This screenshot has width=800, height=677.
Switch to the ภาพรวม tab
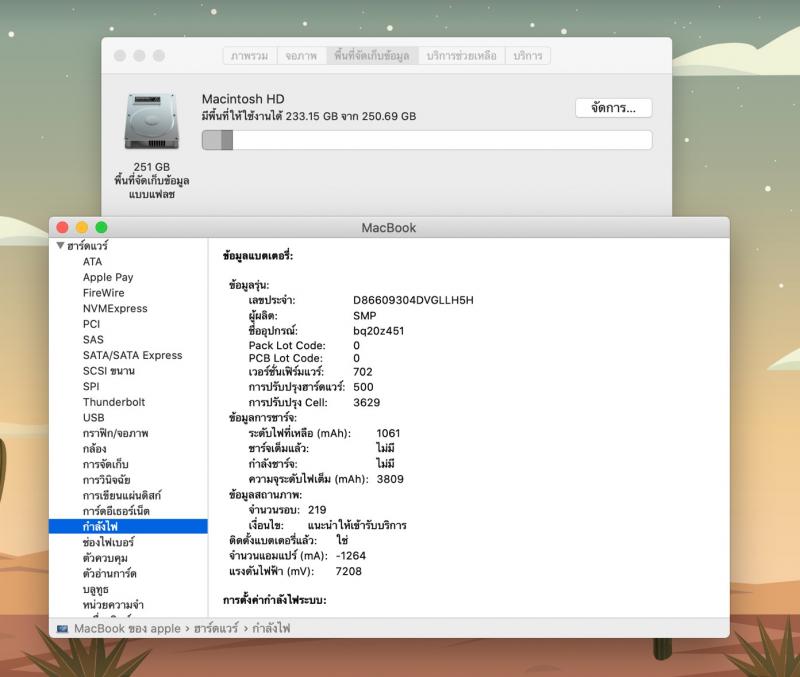coord(249,56)
